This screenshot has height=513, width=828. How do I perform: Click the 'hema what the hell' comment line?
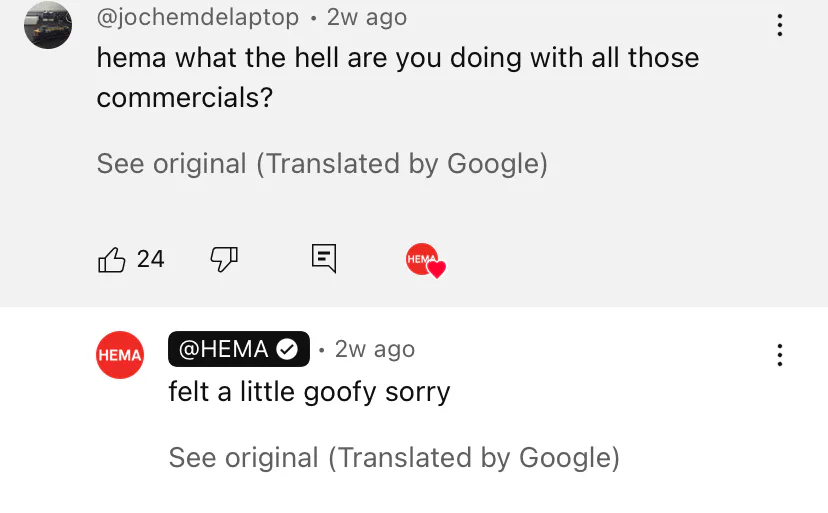click(x=398, y=58)
